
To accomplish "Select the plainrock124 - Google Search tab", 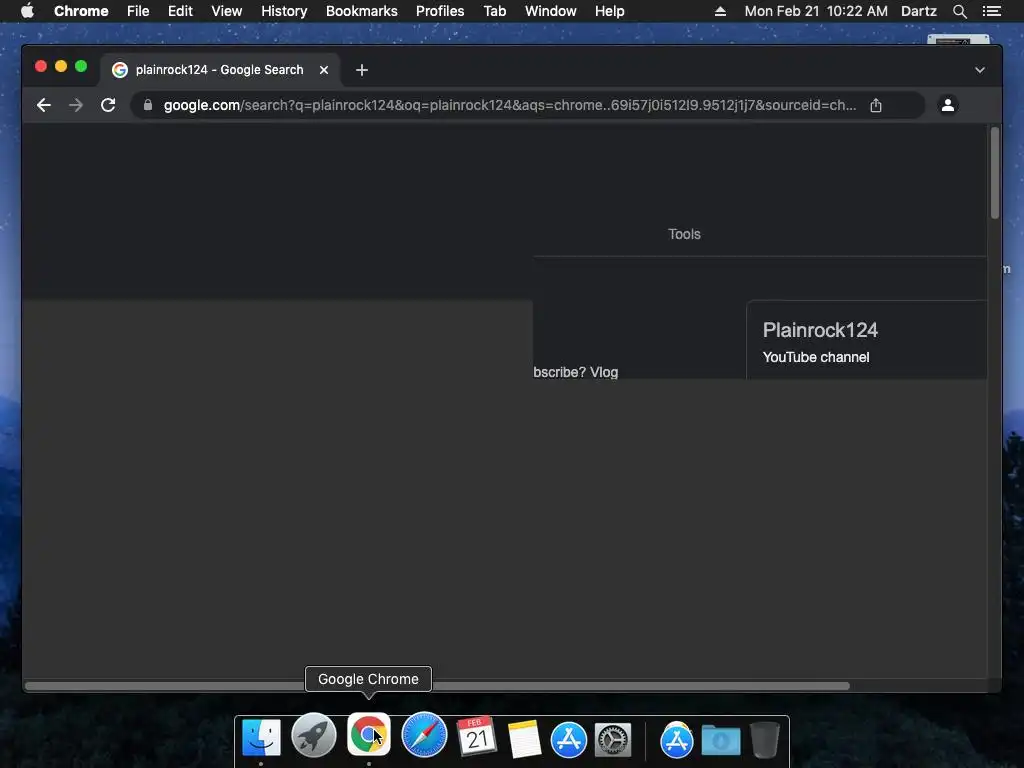I will [220, 70].
